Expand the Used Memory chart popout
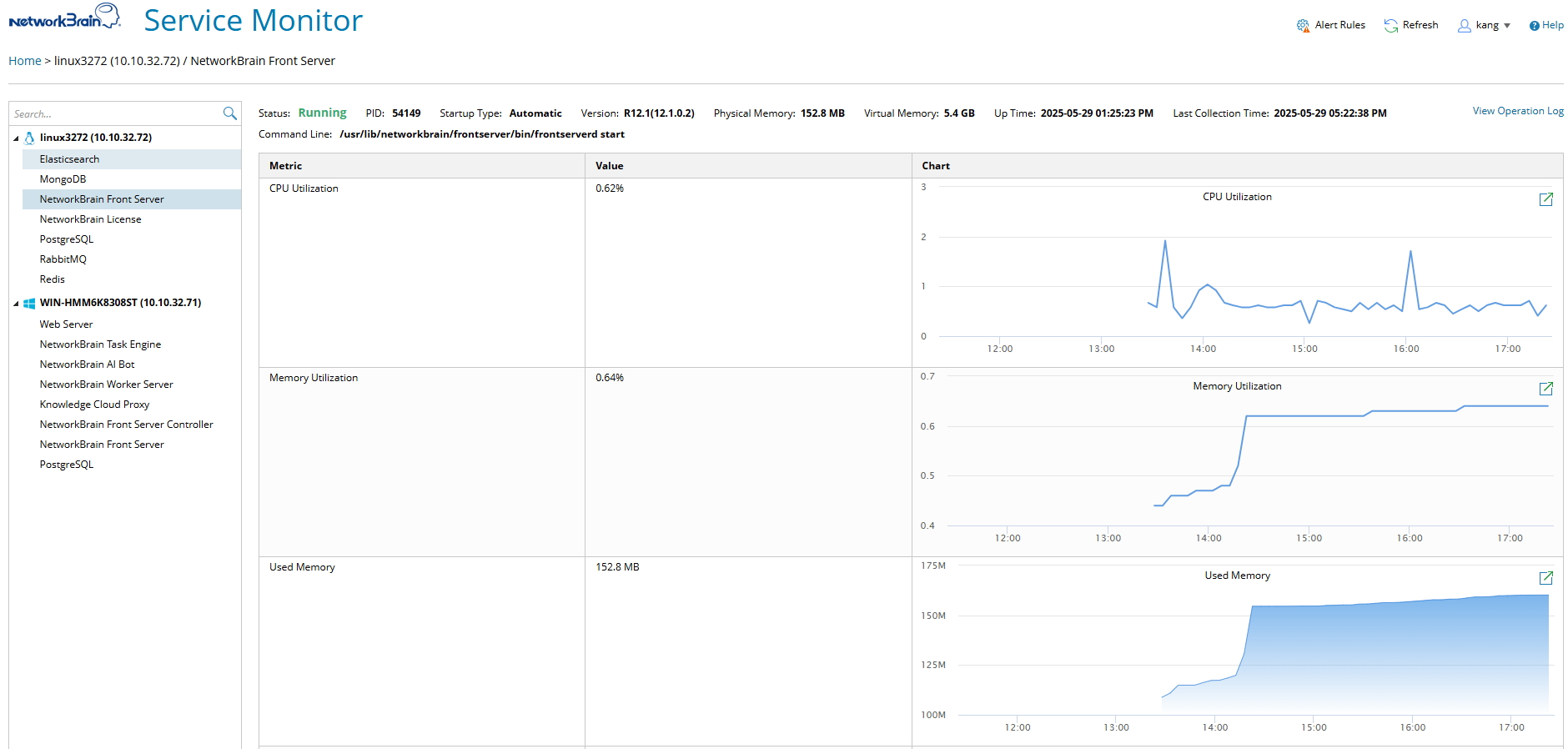Image resolution: width=1568 pixels, height=749 pixels. tap(1545, 578)
